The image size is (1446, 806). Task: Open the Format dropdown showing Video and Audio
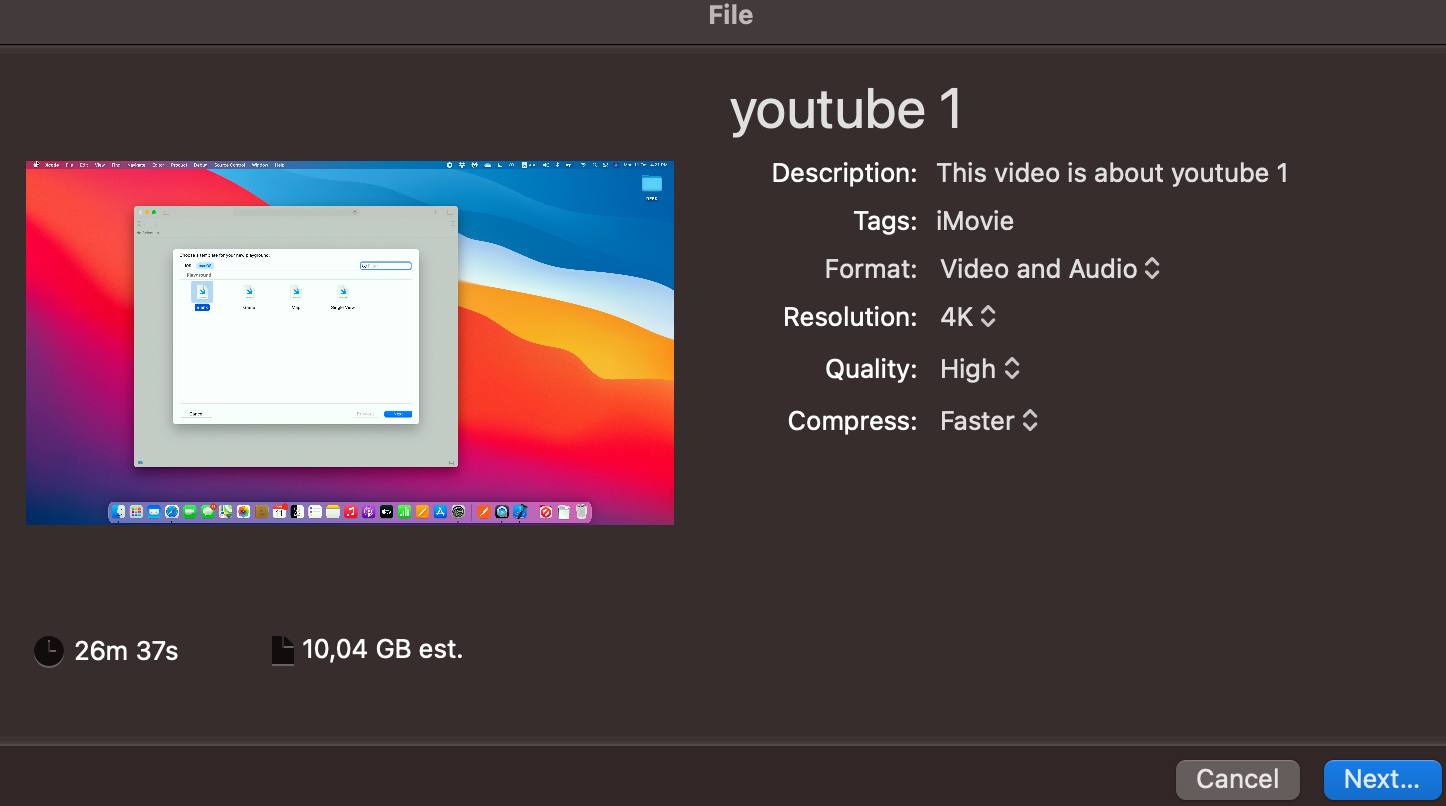[1050, 269]
